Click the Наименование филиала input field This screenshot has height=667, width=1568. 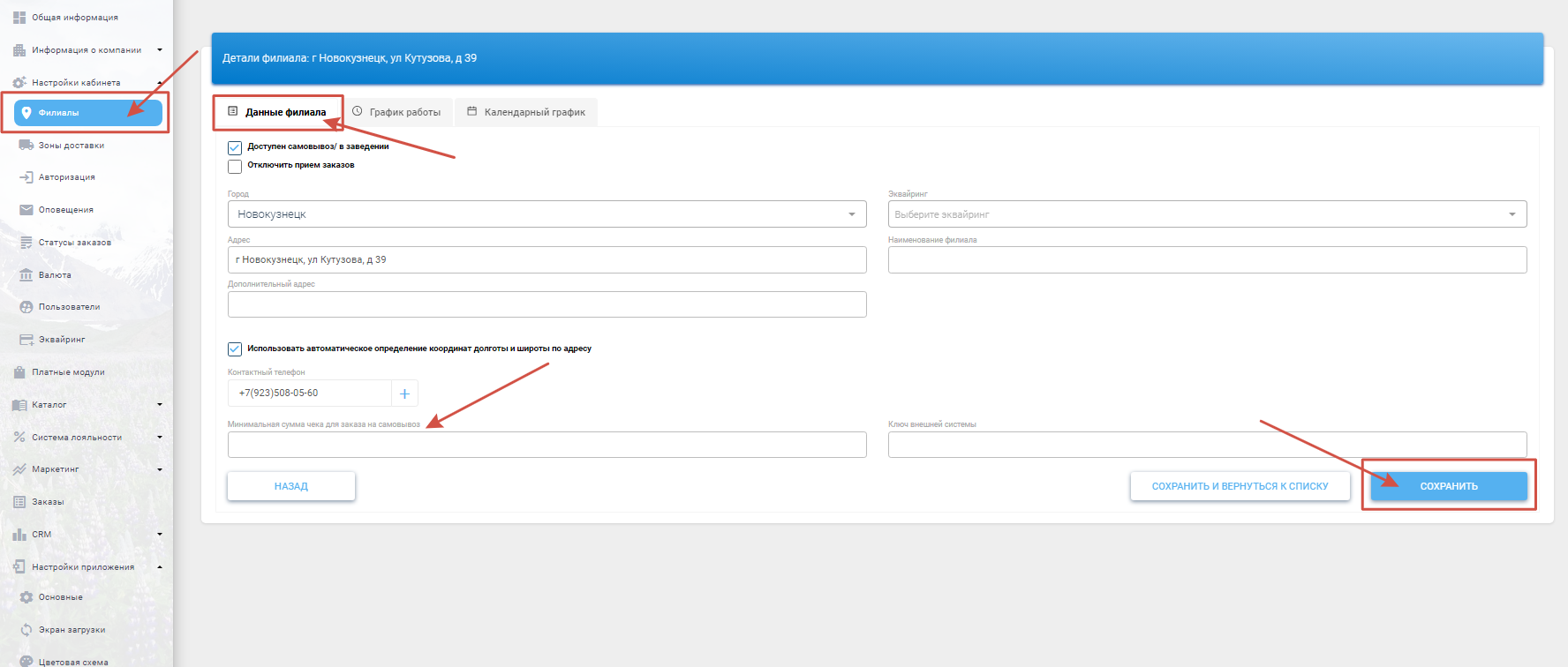tap(1207, 260)
